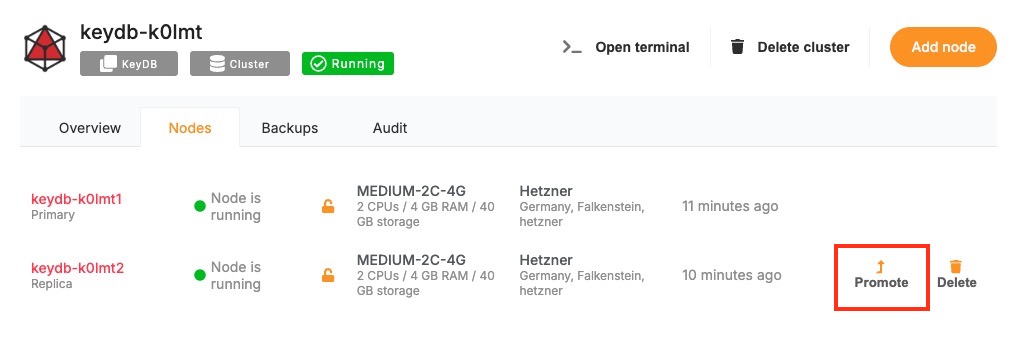The image size is (1014, 364).
Task: Click the Add node button
Action: 943,47
